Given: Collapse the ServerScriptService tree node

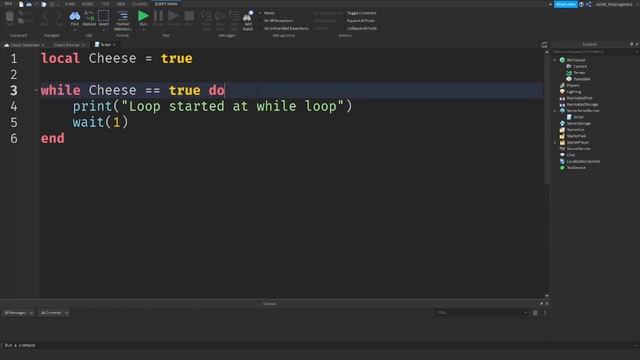Looking at the screenshot, I should [555, 111].
